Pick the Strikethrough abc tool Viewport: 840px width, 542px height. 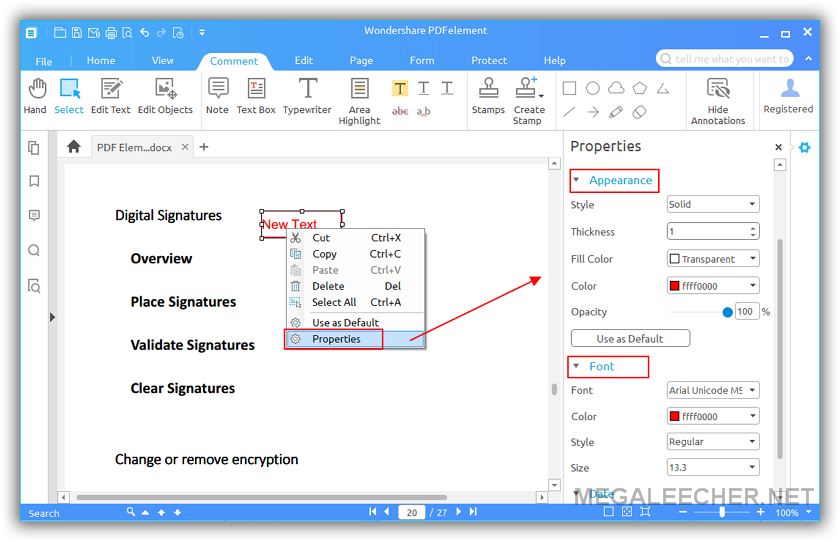click(400, 111)
